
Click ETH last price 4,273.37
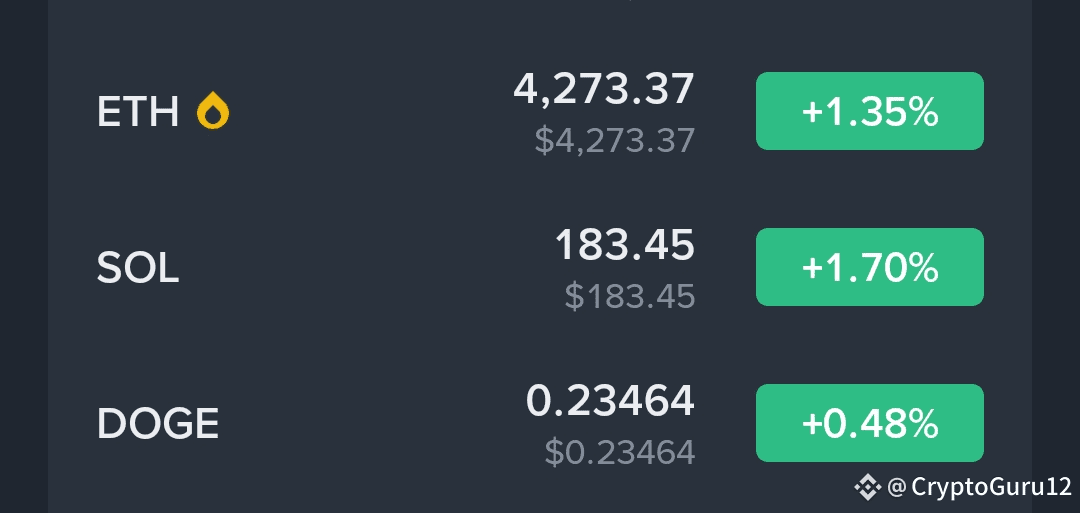pyautogui.click(x=604, y=90)
